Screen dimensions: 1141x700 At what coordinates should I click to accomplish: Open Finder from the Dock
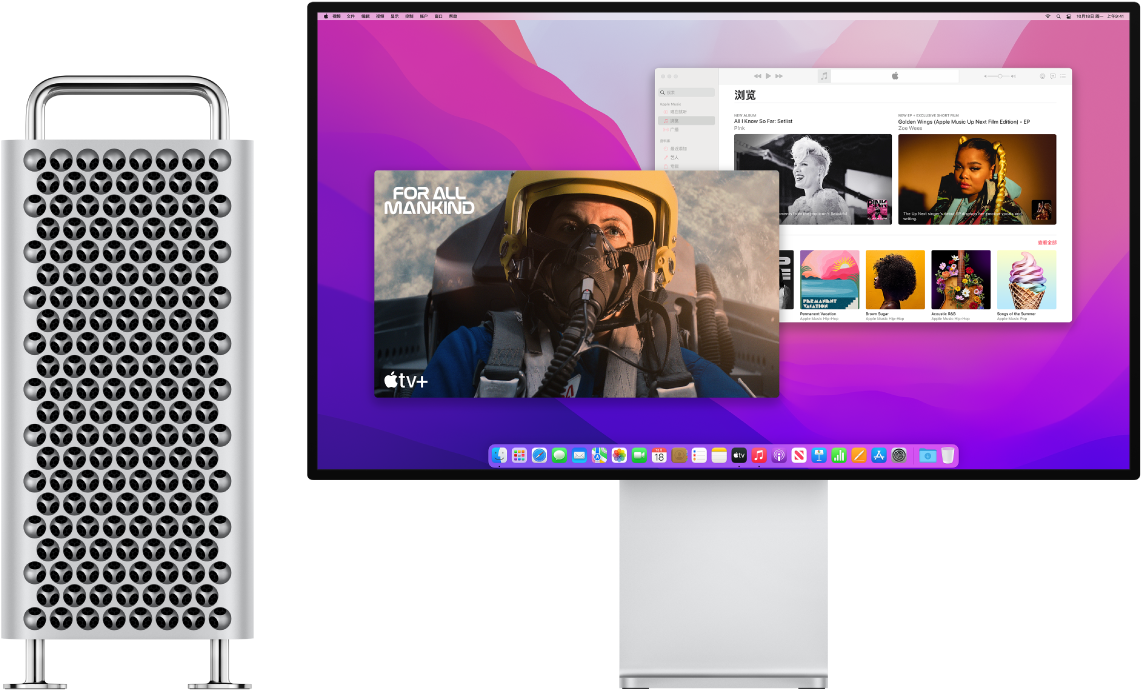(499, 456)
